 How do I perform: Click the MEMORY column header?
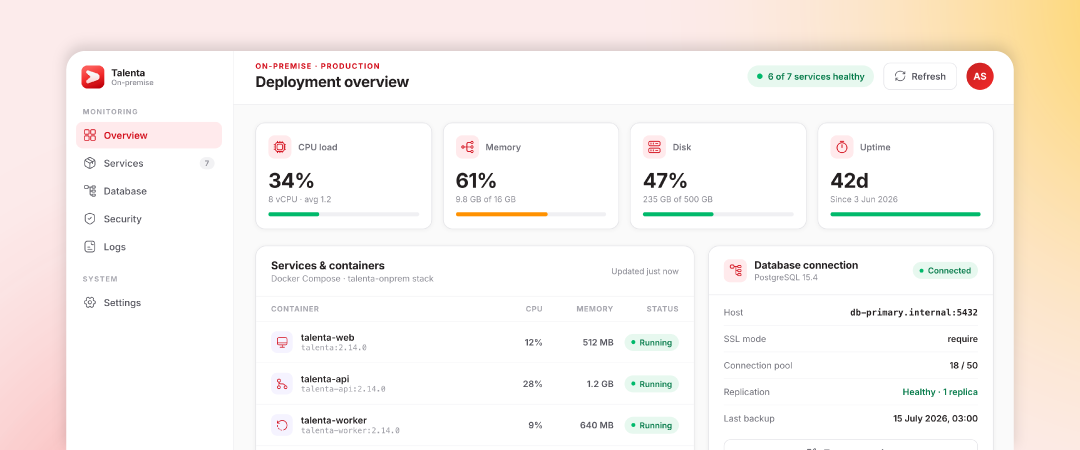pos(594,309)
